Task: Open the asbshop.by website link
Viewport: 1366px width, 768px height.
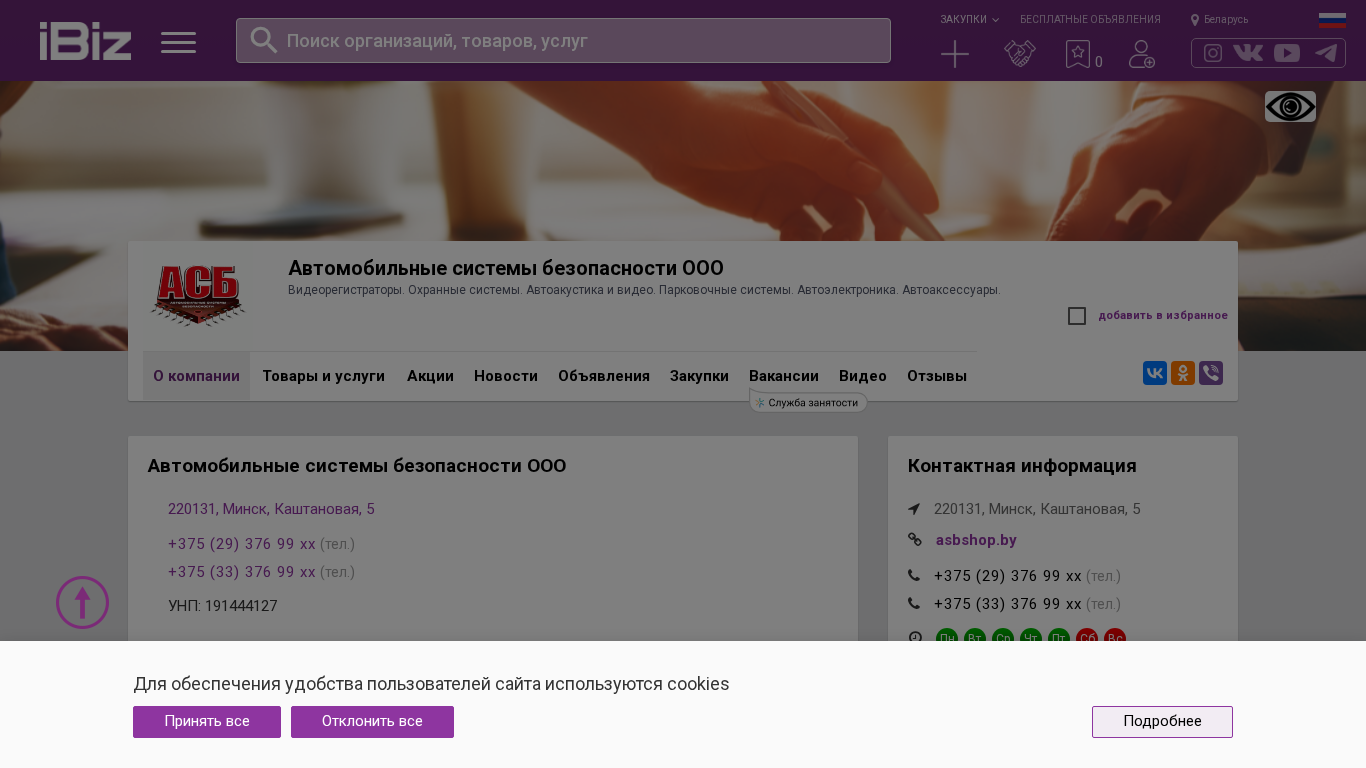Action: pos(976,540)
